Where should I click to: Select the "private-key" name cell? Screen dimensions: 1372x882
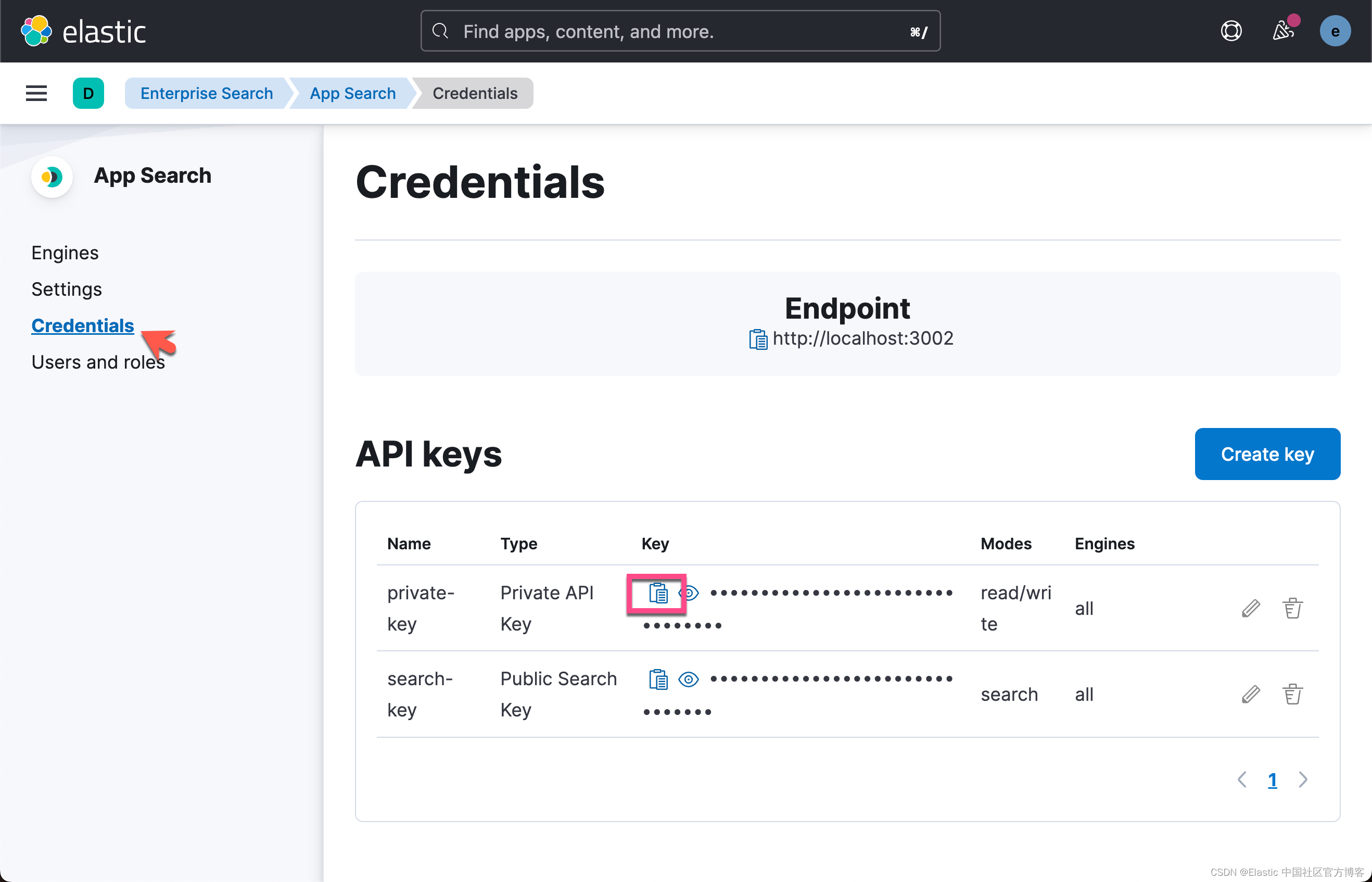(x=421, y=608)
